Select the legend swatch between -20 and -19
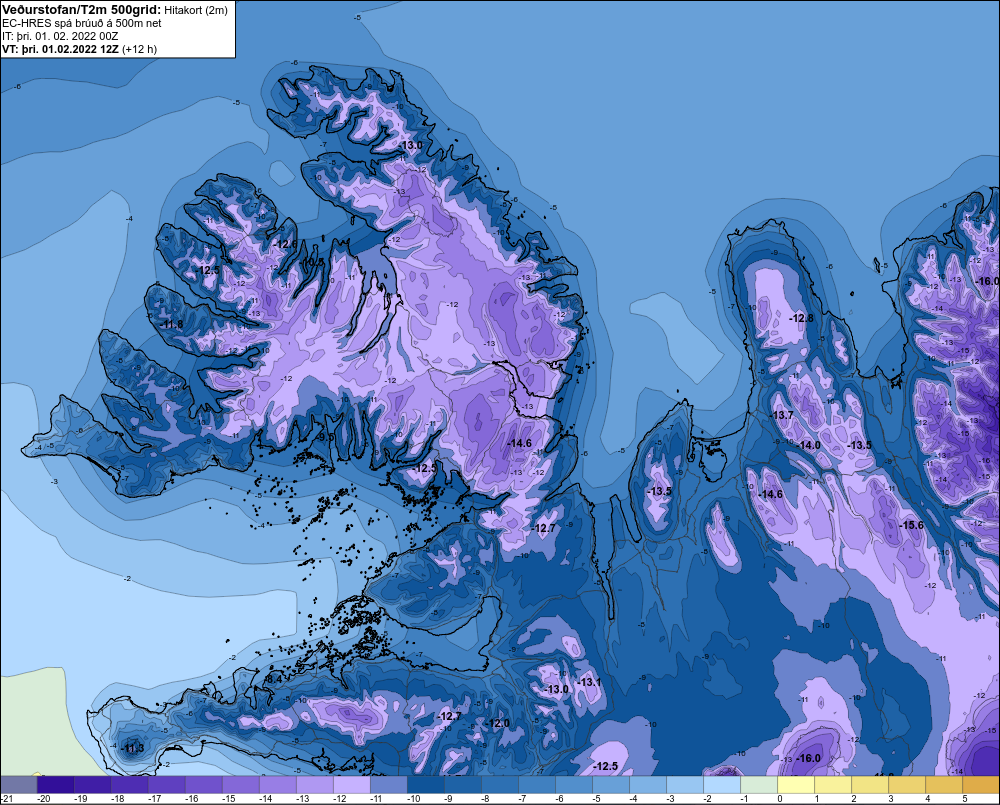 pos(55,784)
